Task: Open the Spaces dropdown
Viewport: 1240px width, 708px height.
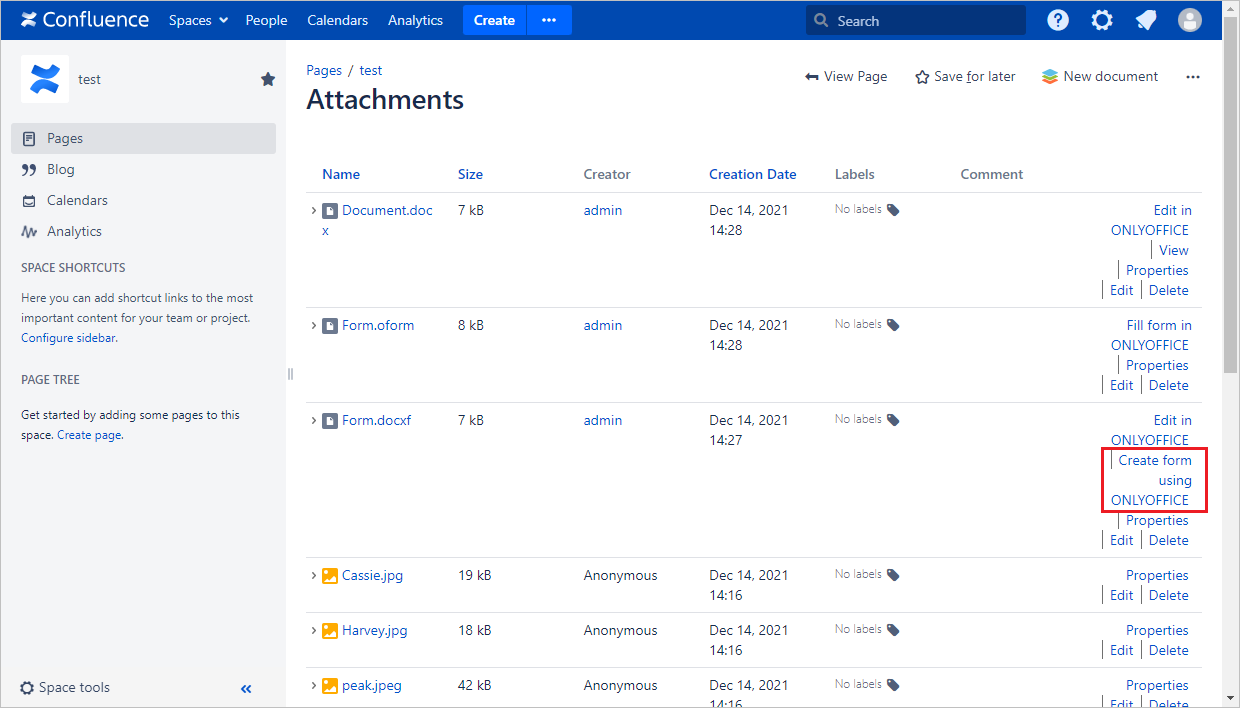Action: [197, 19]
